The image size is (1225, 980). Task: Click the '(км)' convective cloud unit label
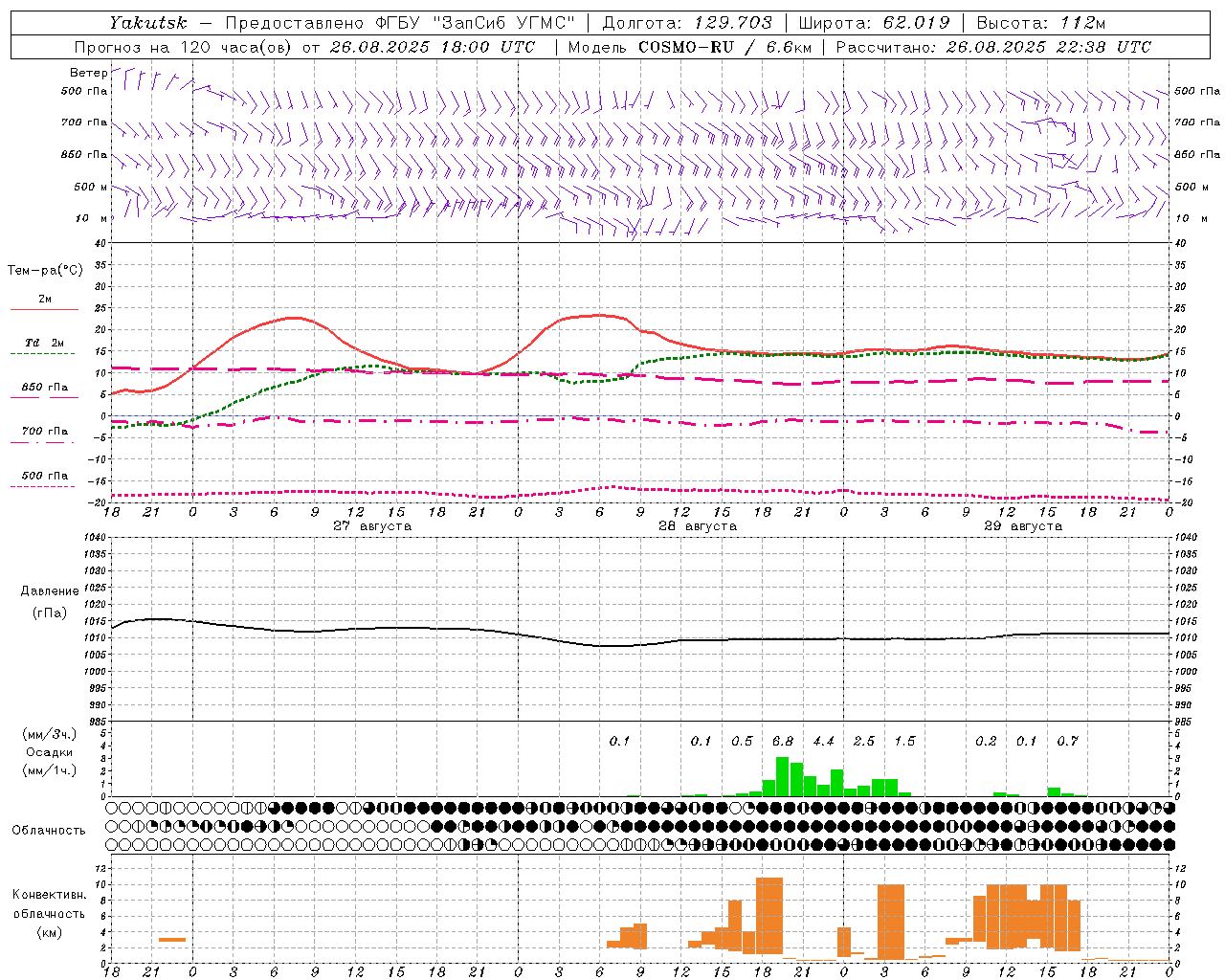[50, 932]
